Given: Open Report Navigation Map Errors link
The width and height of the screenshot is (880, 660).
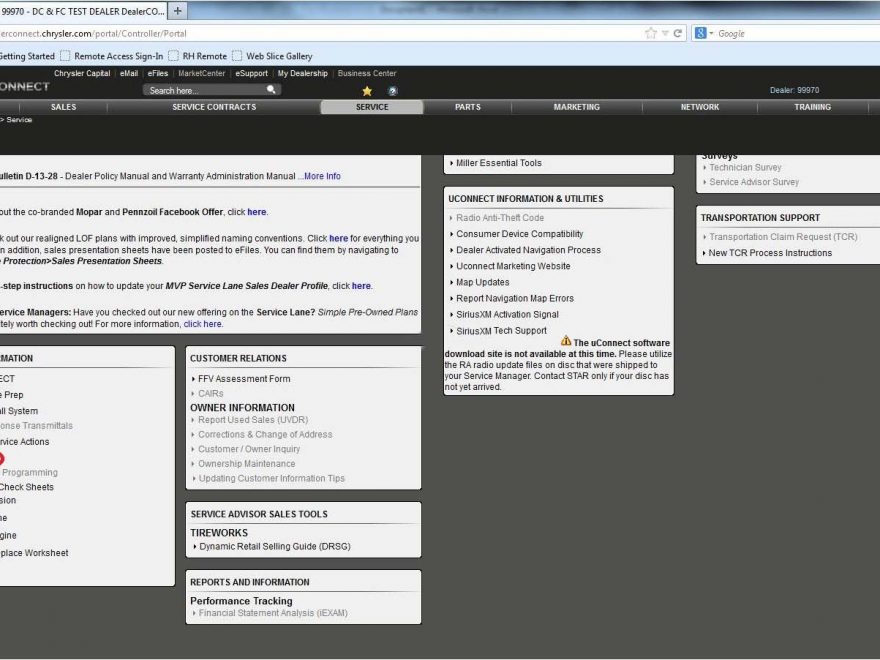Looking at the screenshot, I should click(515, 299).
